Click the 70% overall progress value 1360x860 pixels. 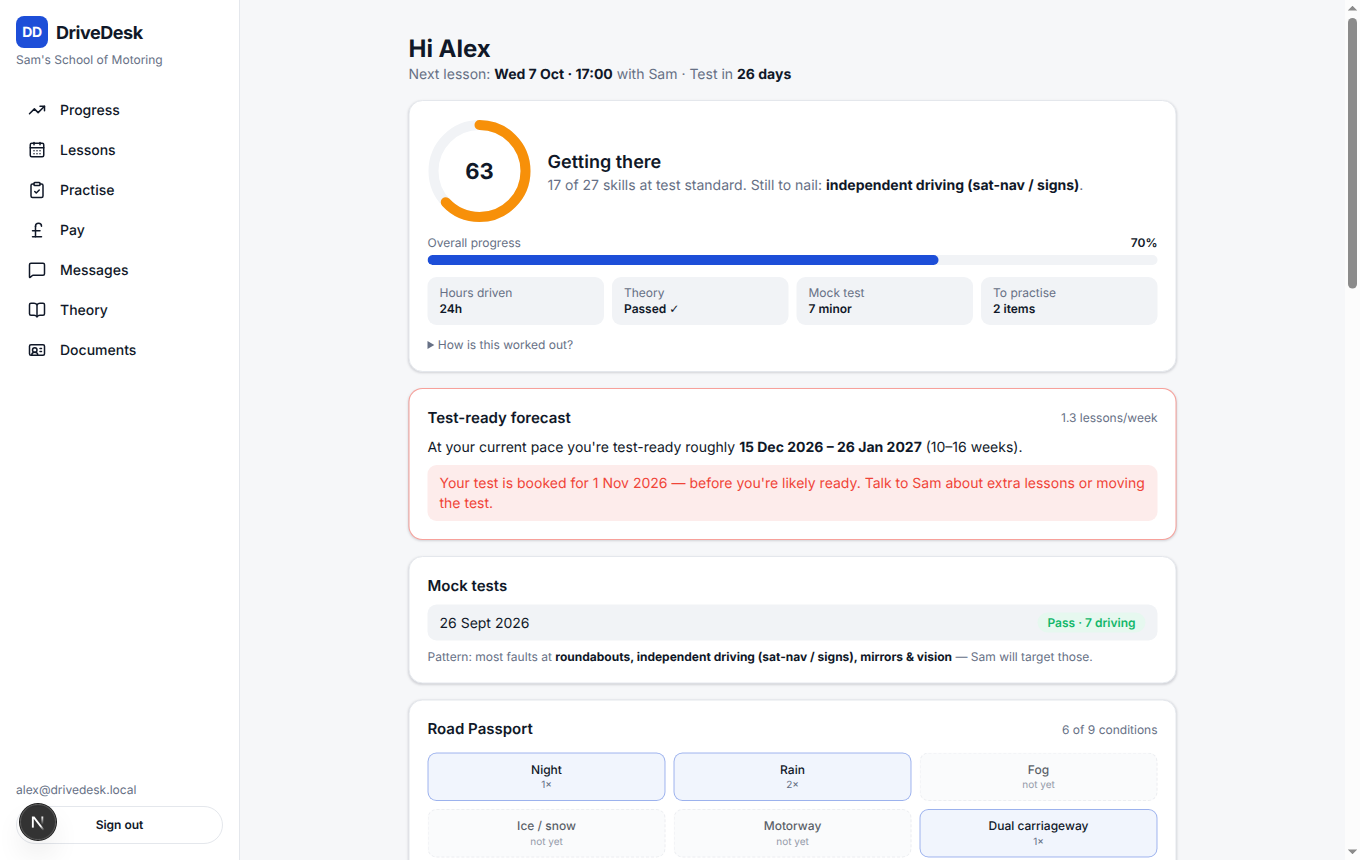(x=1143, y=243)
